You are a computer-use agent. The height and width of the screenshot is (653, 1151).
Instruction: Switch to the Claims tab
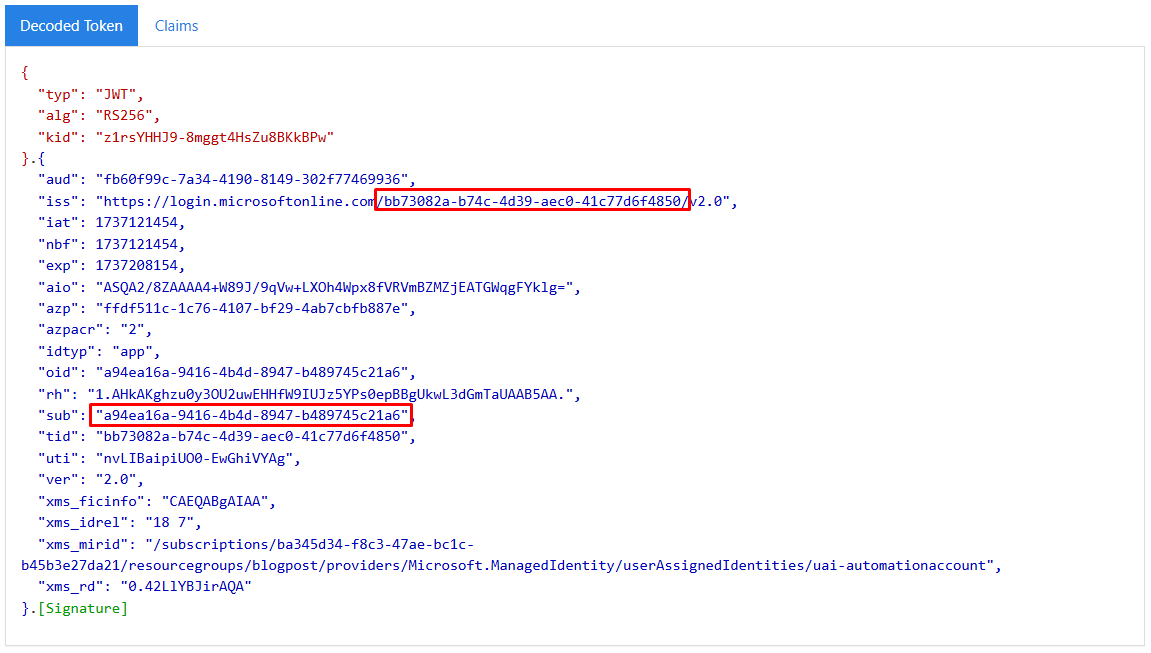point(176,26)
